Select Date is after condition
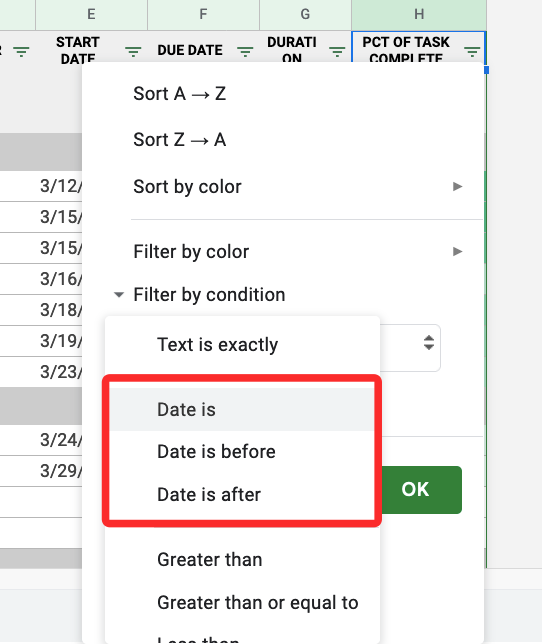The width and height of the screenshot is (542, 644). point(242,494)
